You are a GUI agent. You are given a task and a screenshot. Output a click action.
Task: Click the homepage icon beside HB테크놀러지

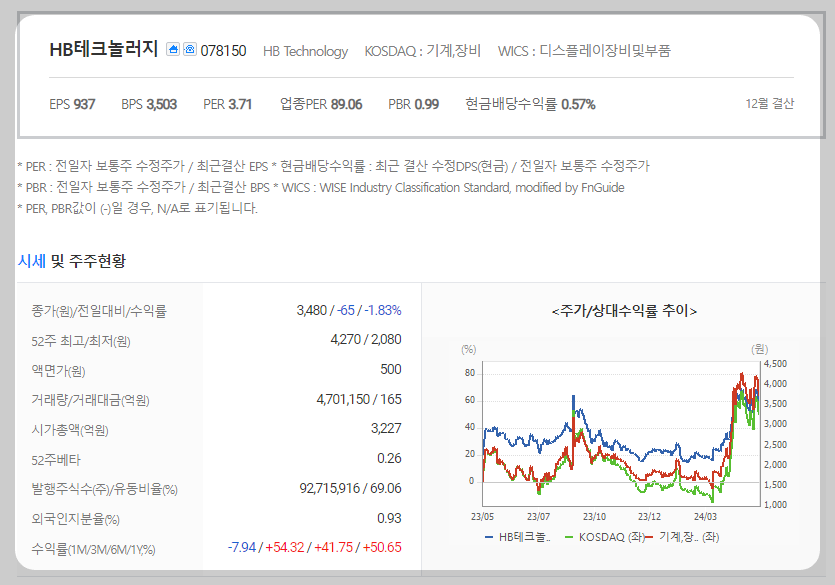(x=173, y=50)
